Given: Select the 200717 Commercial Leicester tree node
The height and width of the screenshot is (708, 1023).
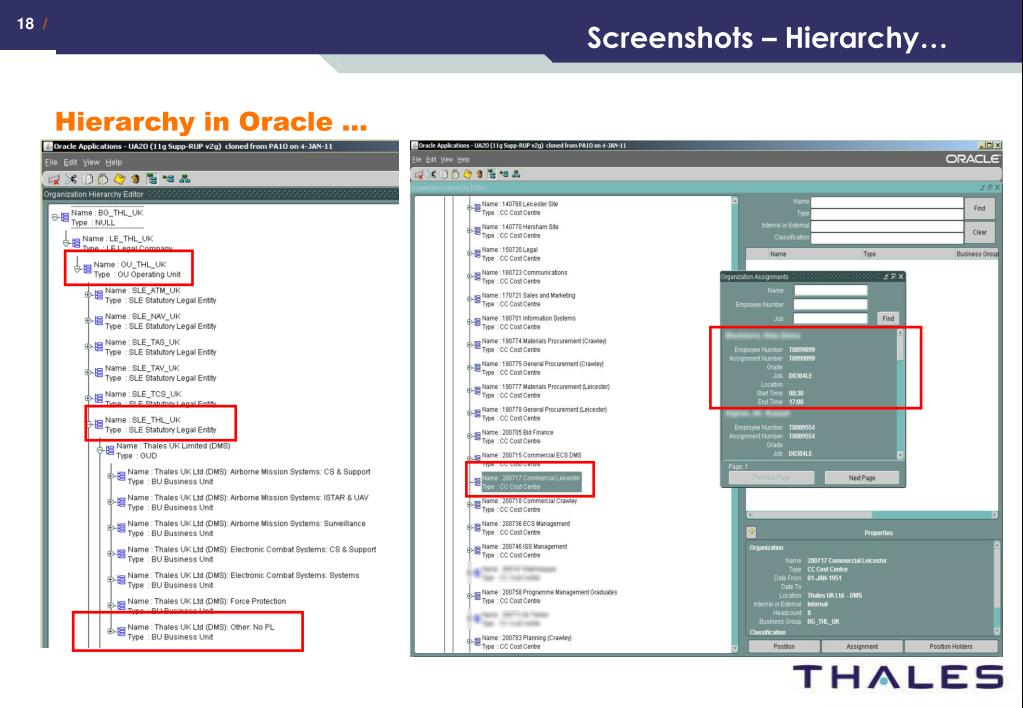Looking at the screenshot, I should pos(530,482).
